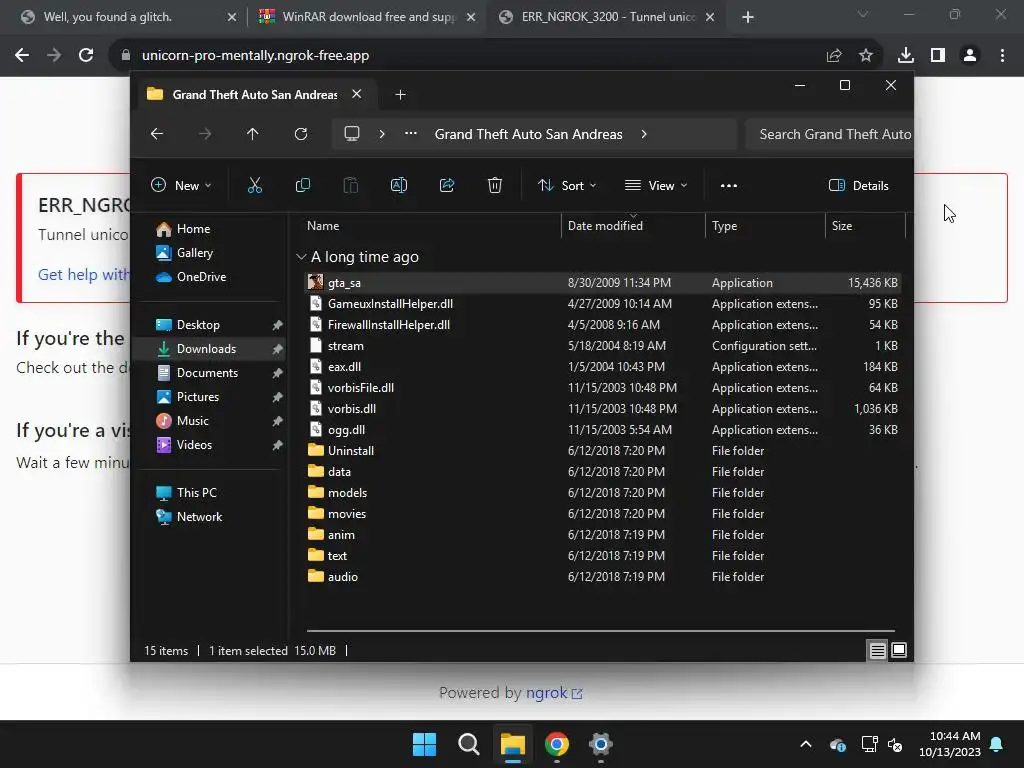Open Downloads in navigation pane
Viewport: 1024px width, 768px height.
point(208,349)
